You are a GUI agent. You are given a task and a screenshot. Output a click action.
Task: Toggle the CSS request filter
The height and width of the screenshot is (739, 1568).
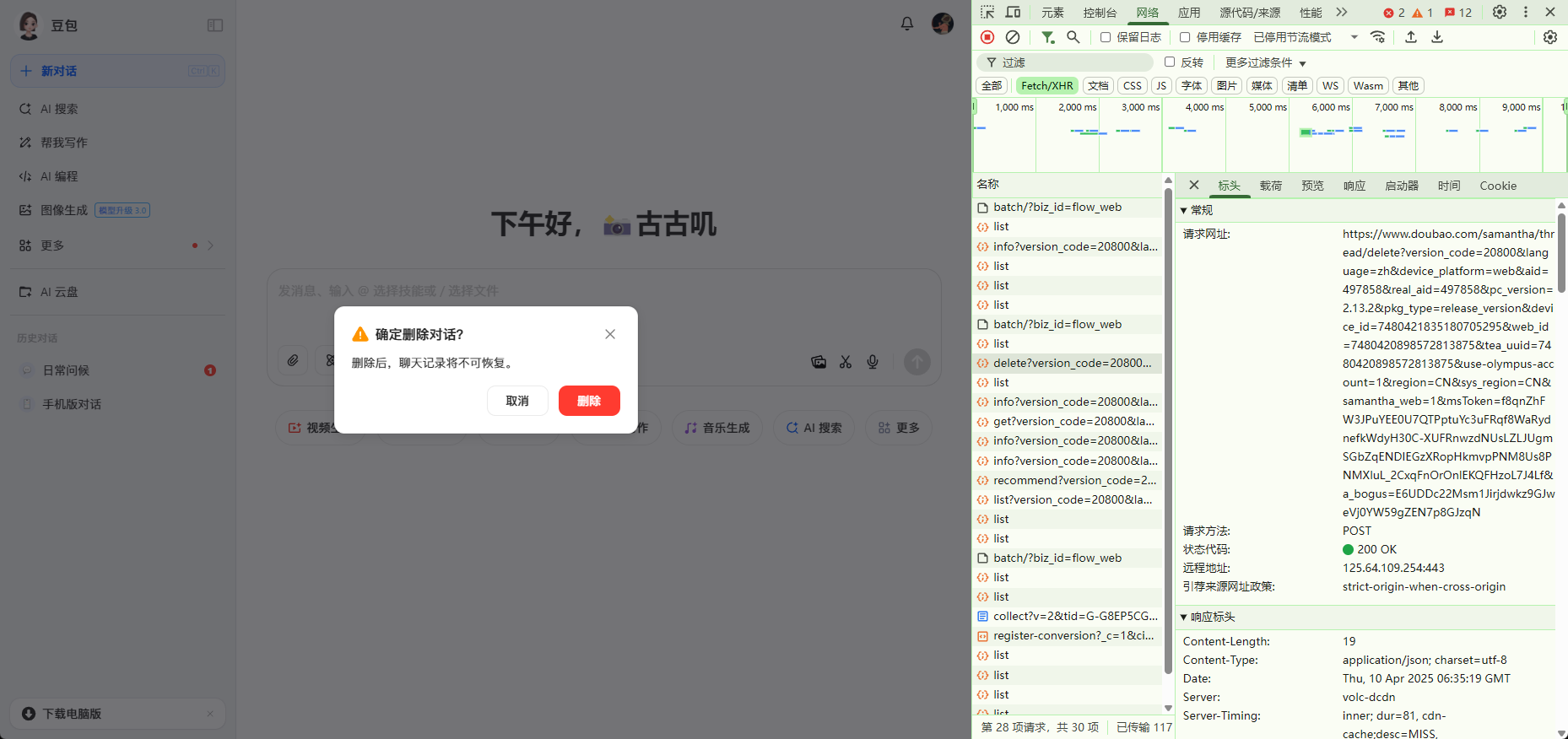pyautogui.click(x=1133, y=86)
